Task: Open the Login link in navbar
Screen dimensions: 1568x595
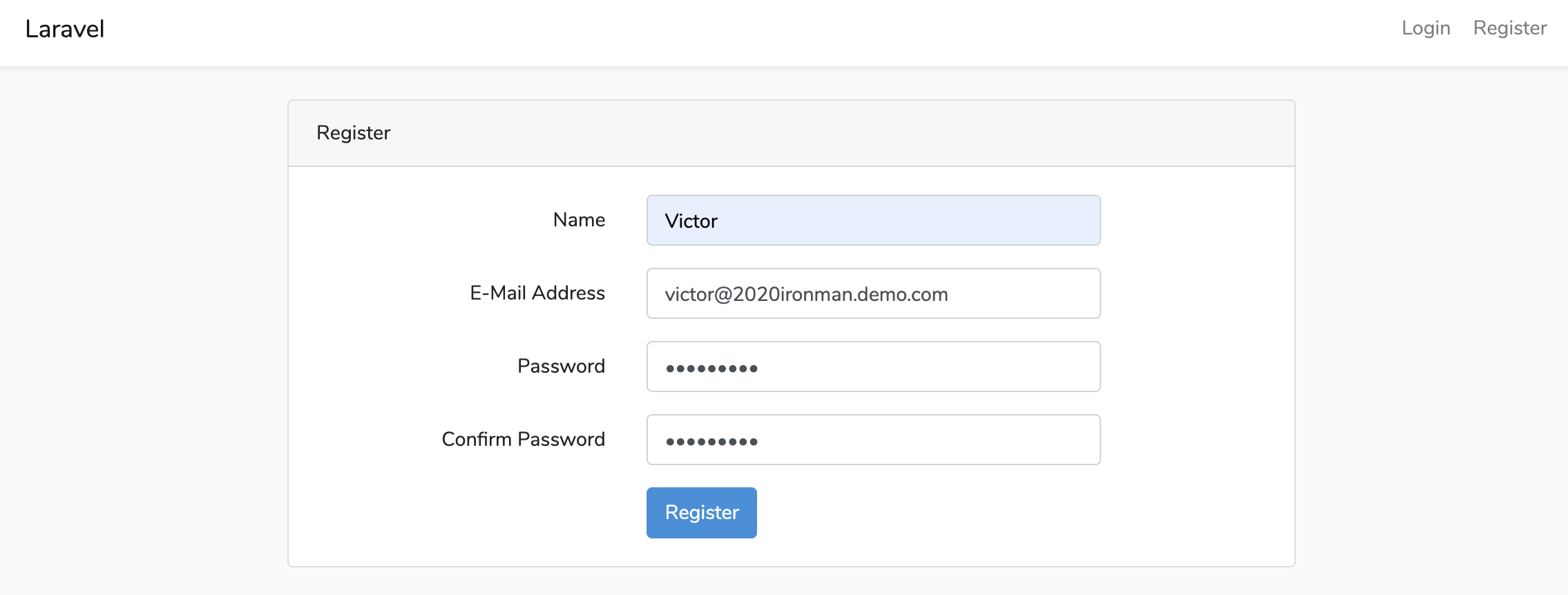Action: (1426, 28)
